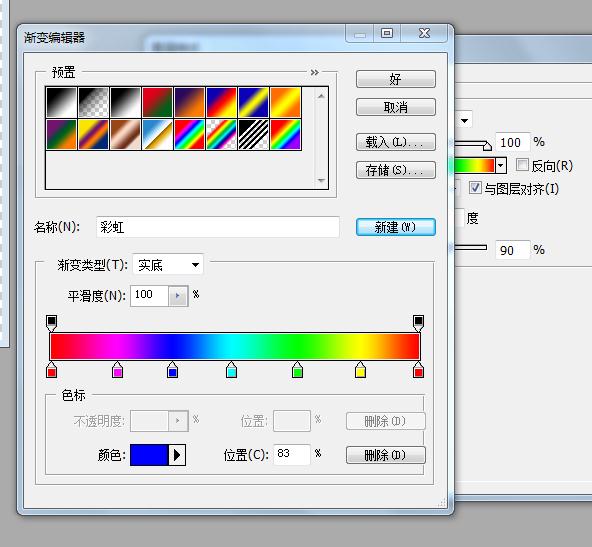Select the right opacity stop above gradient
Image resolution: width=592 pixels, height=547 pixels.
(418, 323)
